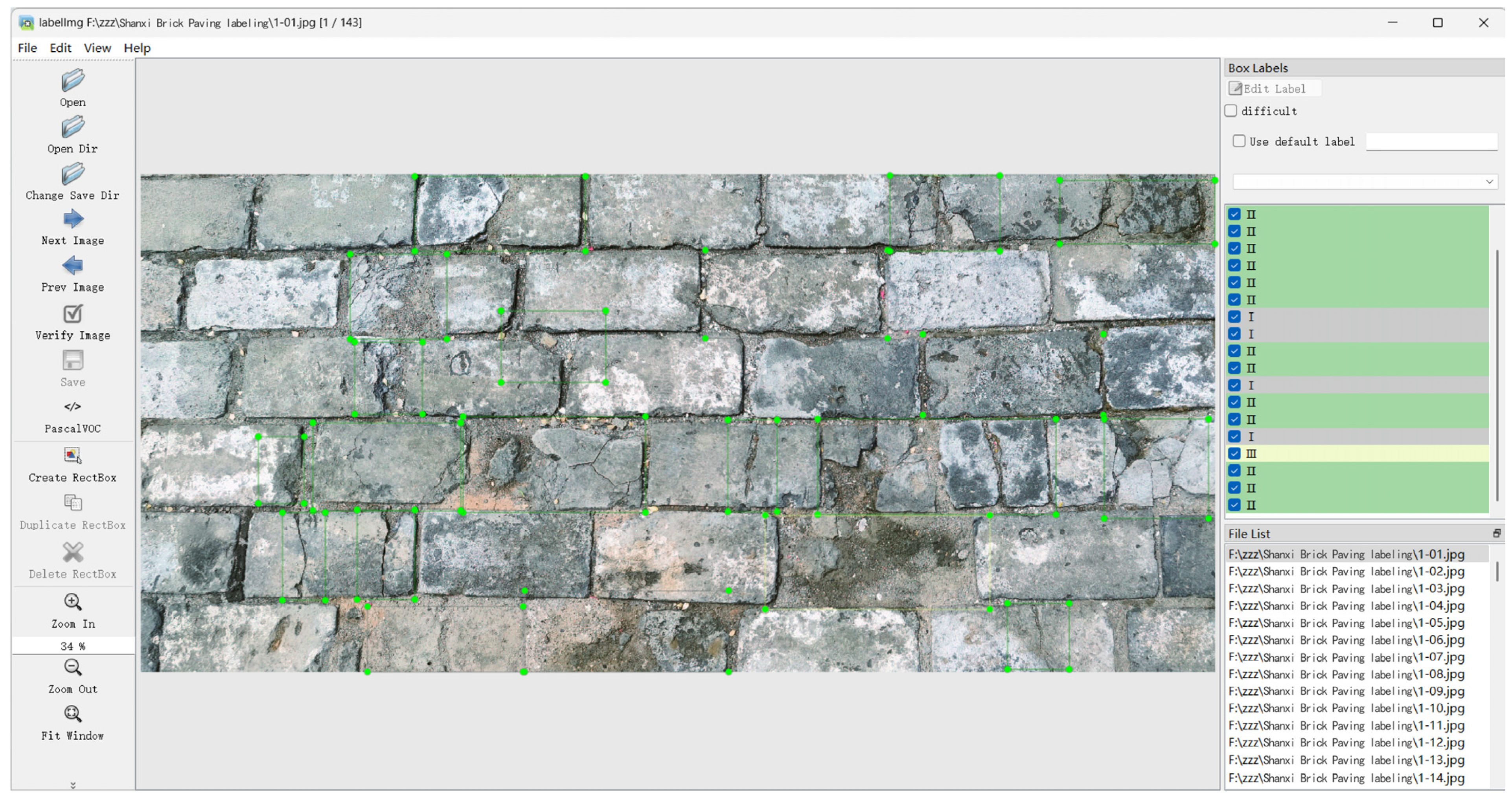Toggle the difficult checkbox
The image size is (1512, 798).
click(x=1231, y=111)
